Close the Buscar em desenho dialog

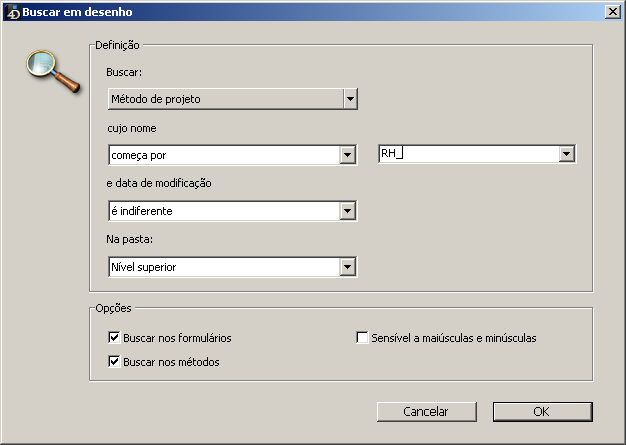[x=611, y=12]
